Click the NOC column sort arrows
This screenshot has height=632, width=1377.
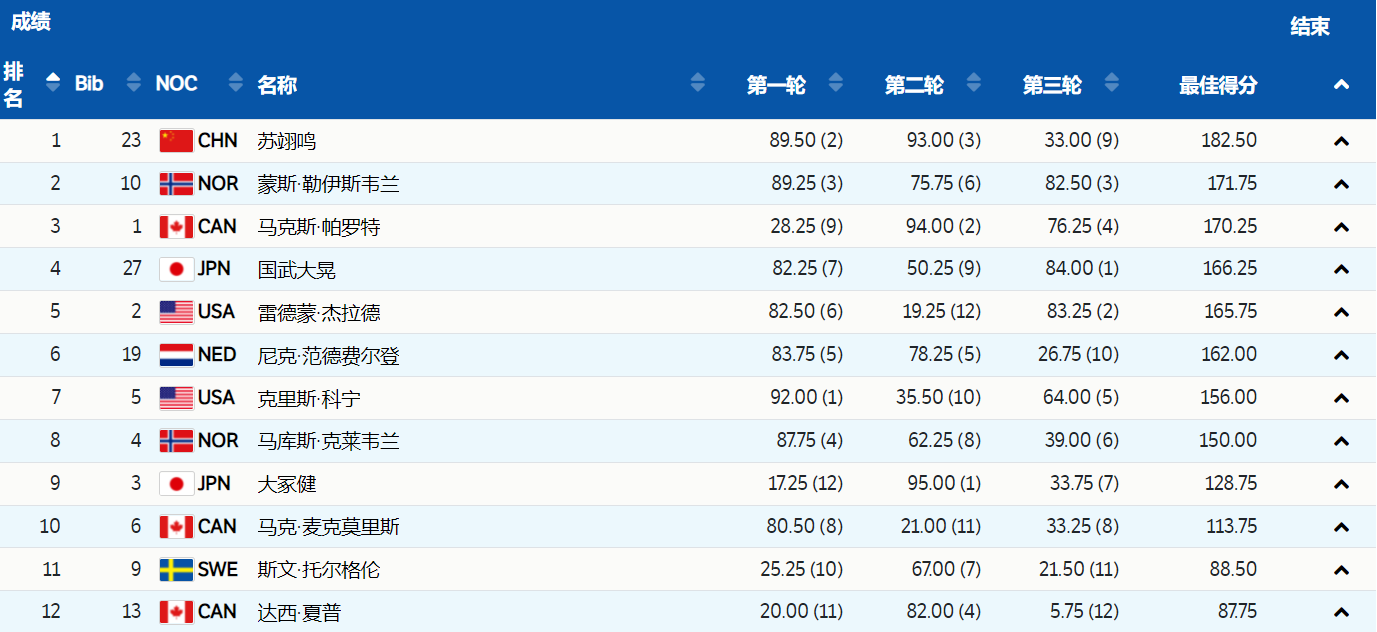(236, 84)
